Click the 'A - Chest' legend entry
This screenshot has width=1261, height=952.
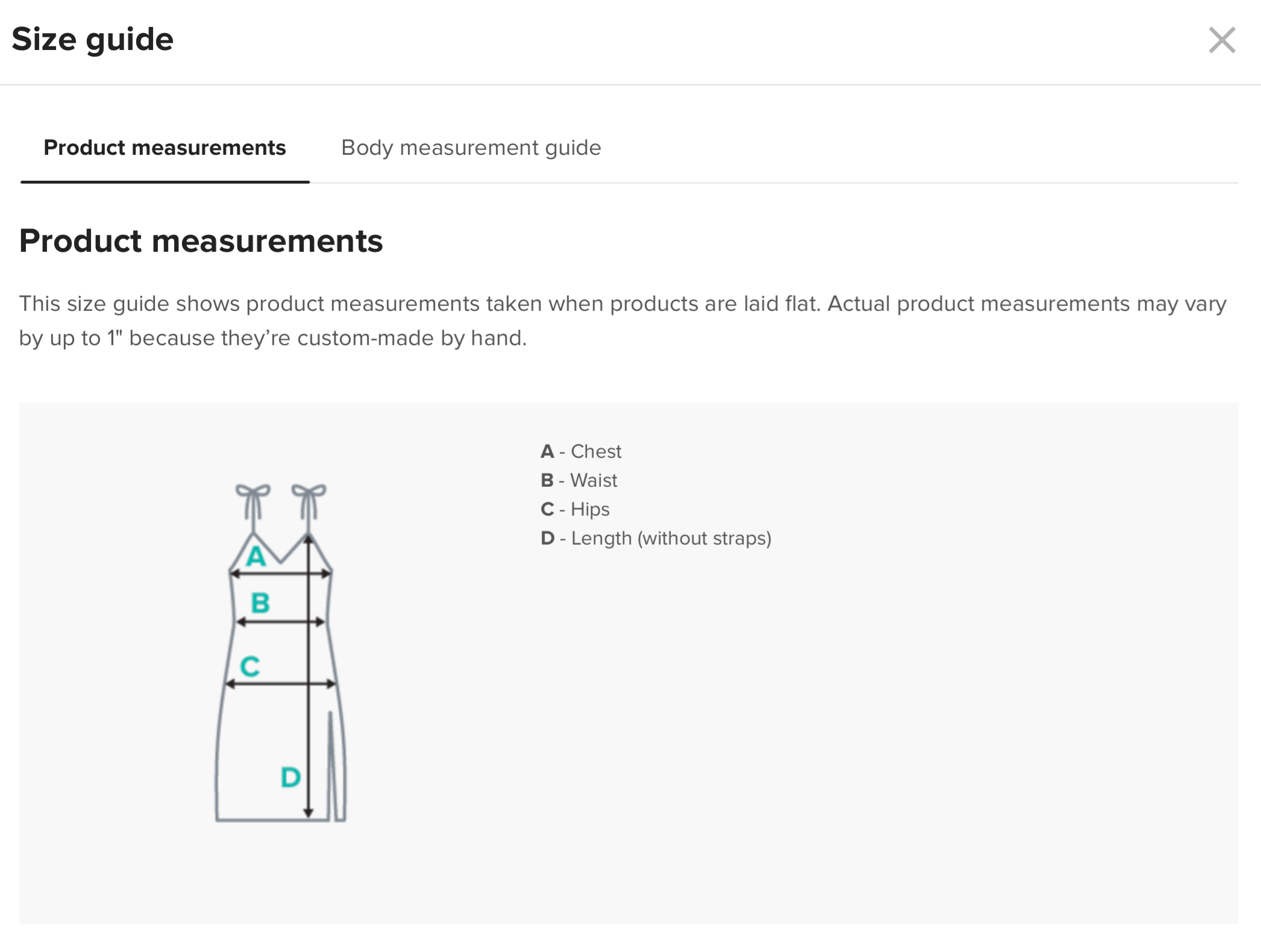581,451
